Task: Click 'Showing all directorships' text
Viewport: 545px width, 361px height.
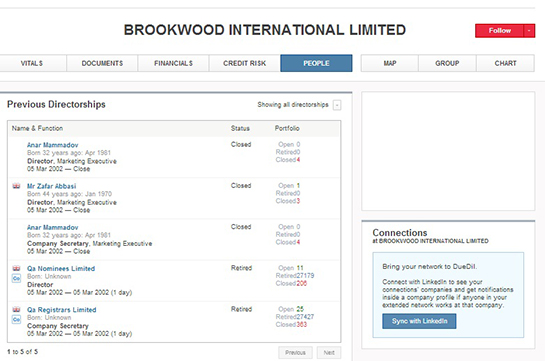Action: tap(293, 105)
